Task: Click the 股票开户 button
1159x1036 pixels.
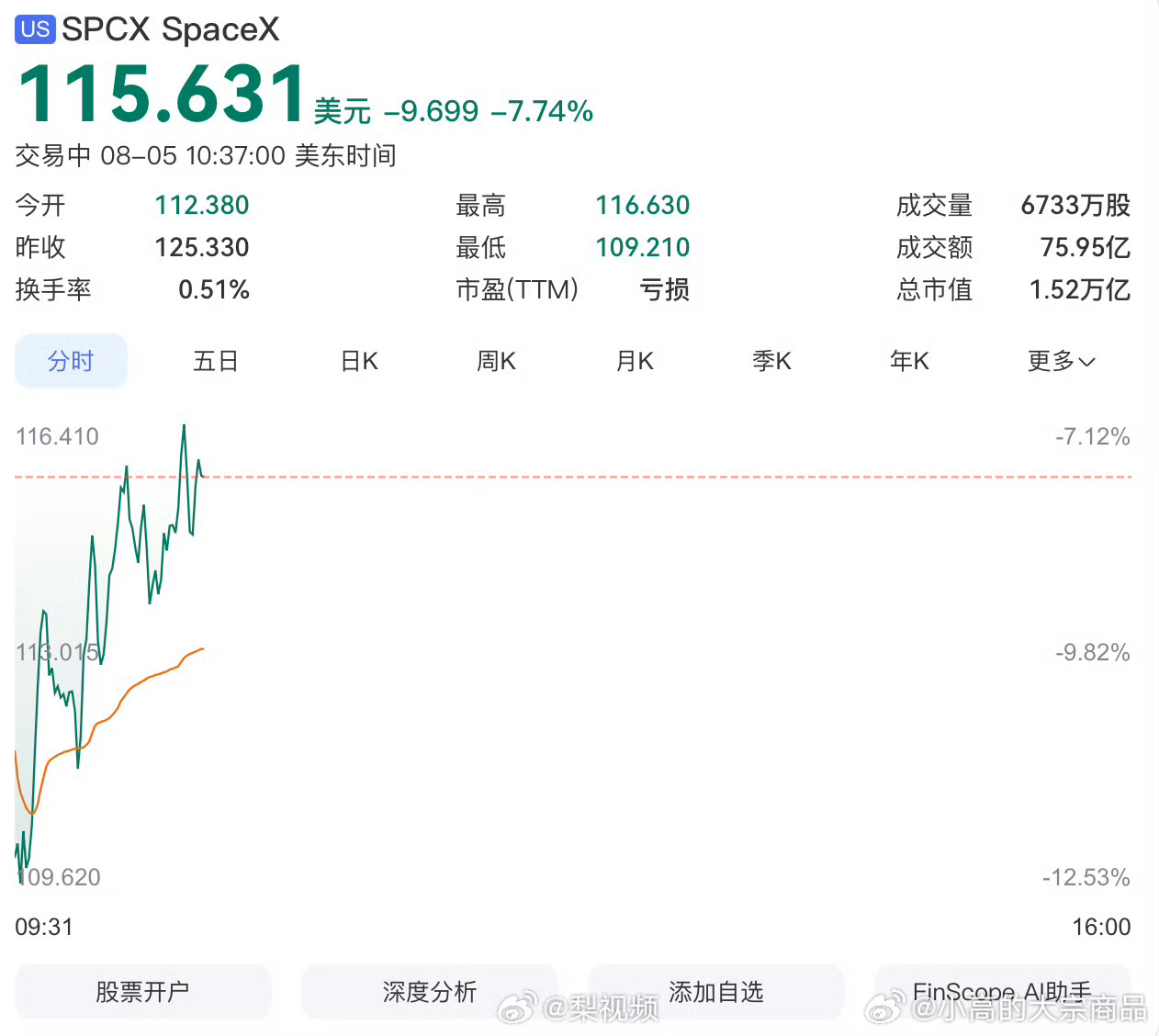Action: click(x=143, y=992)
